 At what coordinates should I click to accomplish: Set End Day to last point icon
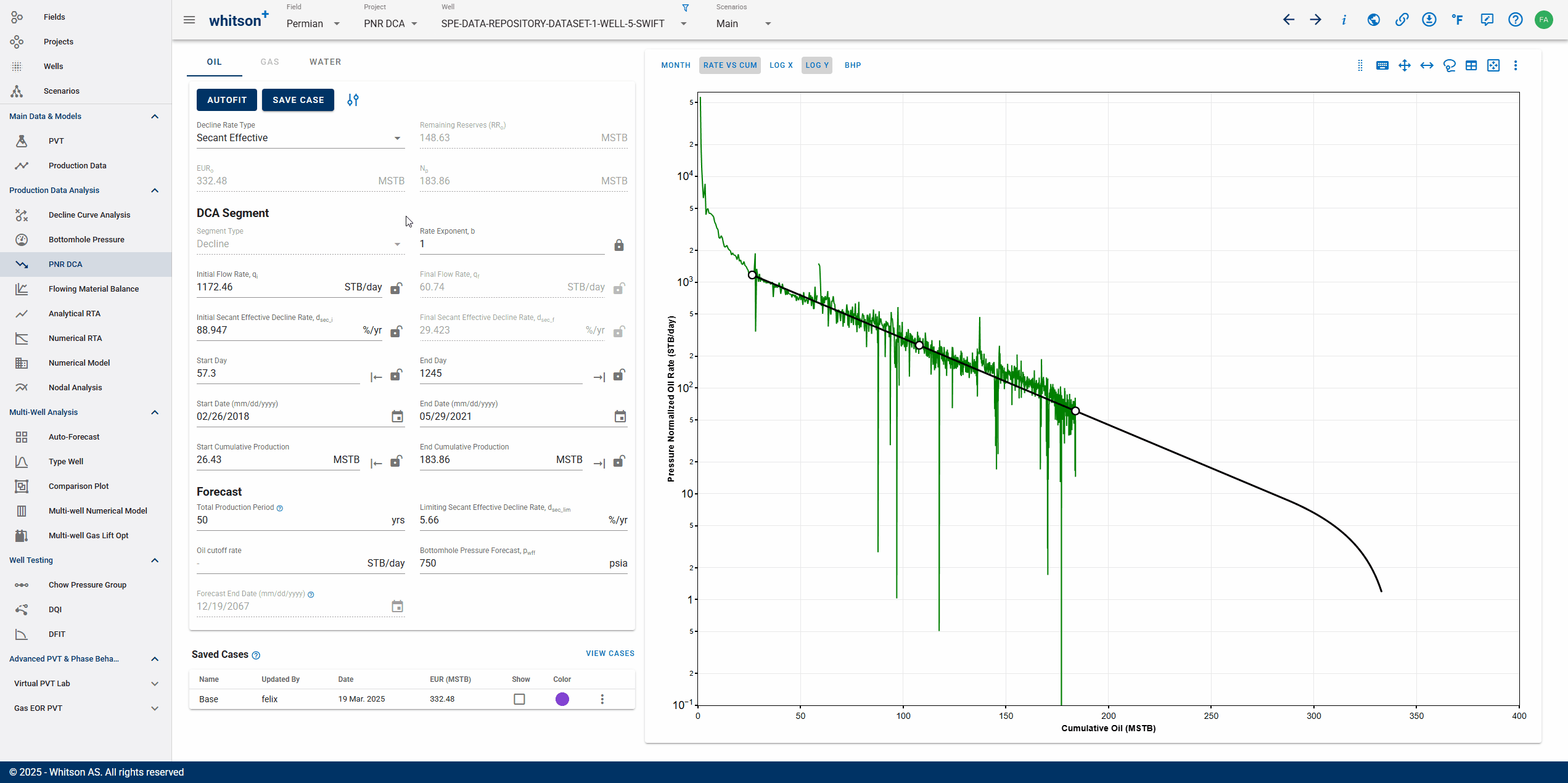pyautogui.click(x=599, y=377)
